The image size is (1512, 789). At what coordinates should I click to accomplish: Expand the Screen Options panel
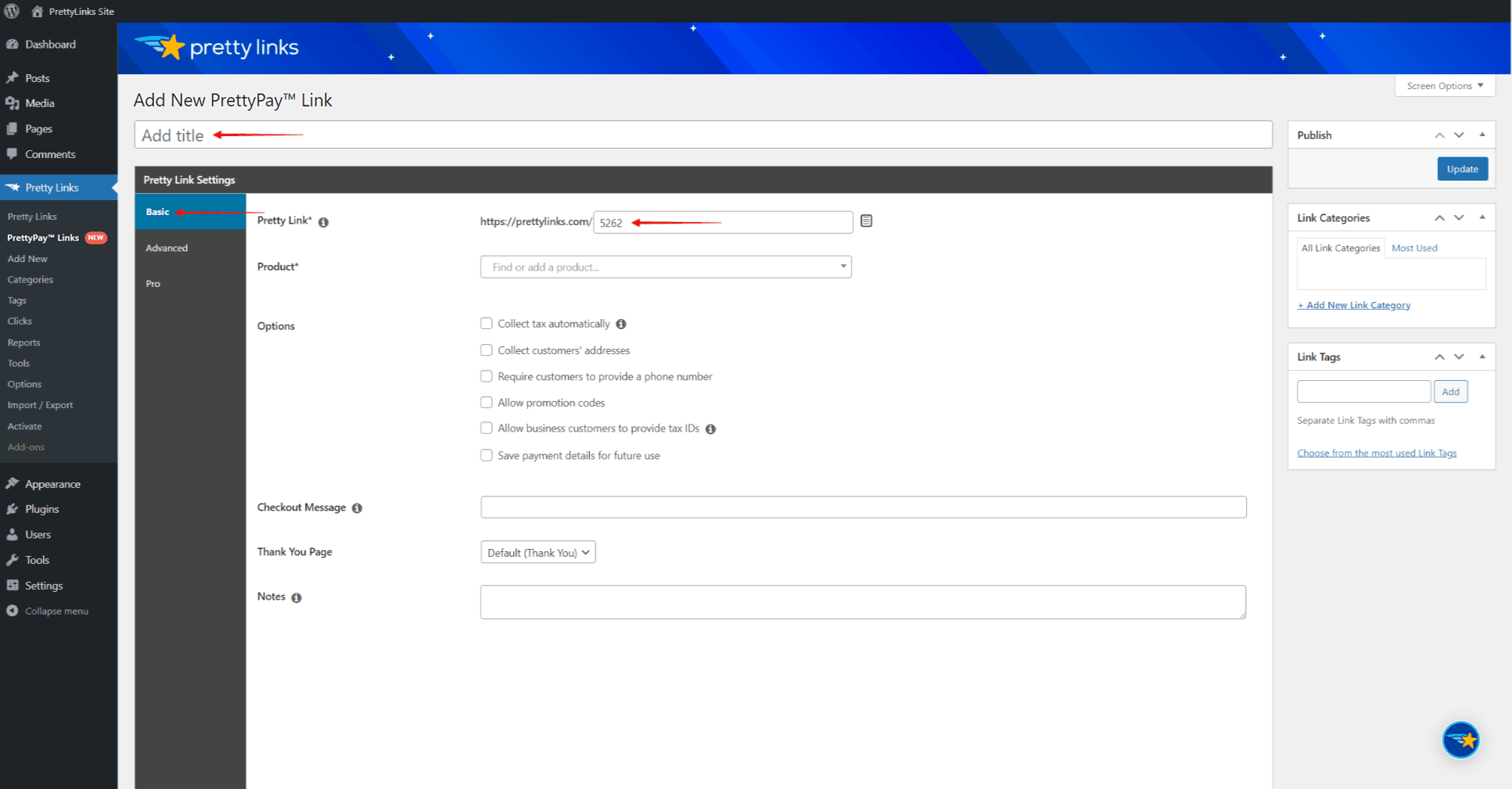(x=1443, y=85)
